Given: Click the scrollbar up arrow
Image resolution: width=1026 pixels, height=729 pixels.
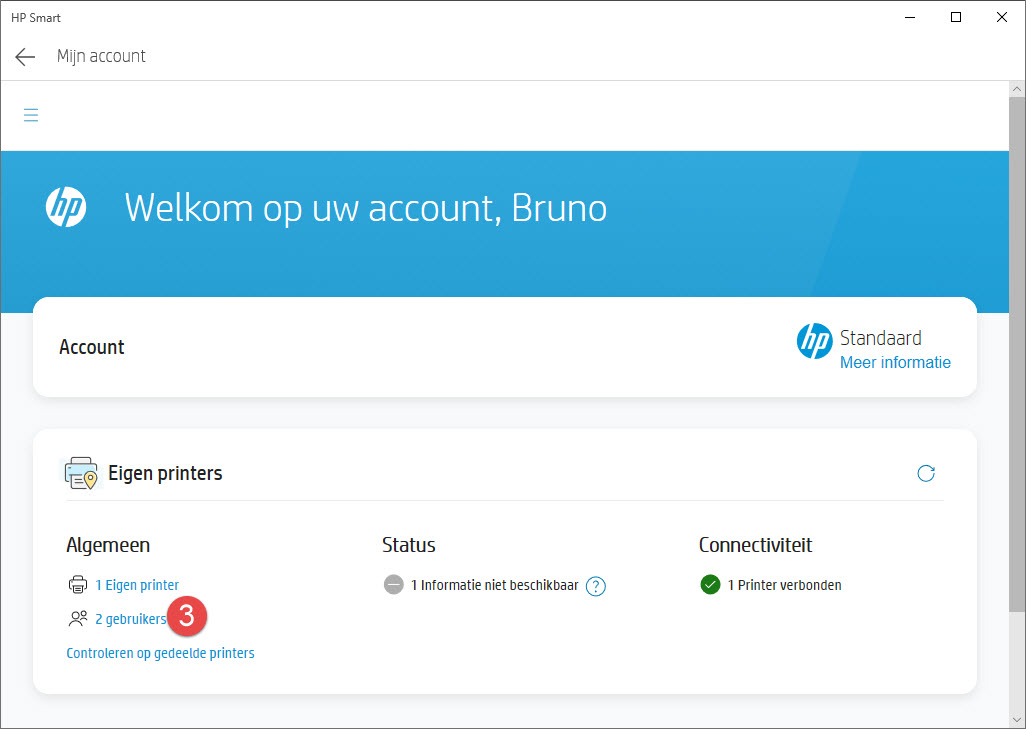Looking at the screenshot, I should coord(1016,89).
